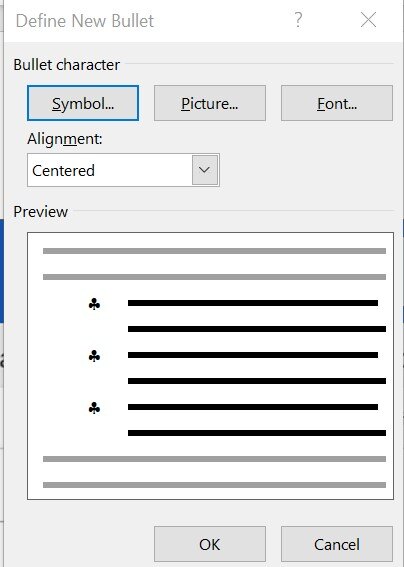
Task: Click the Bullet character group heading
Action: click(67, 65)
